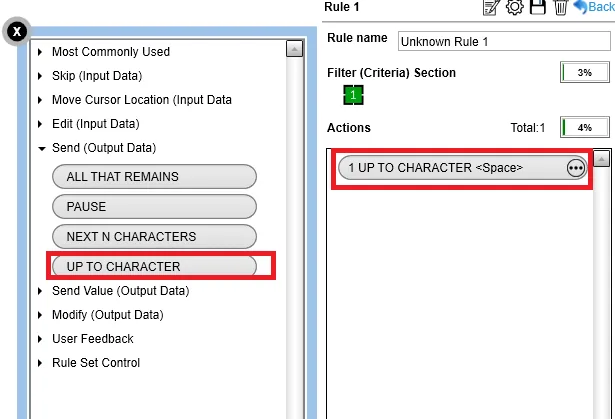Choose the NEXT N CHARACTERS action
This screenshot has height=419, width=615.
click(155, 237)
